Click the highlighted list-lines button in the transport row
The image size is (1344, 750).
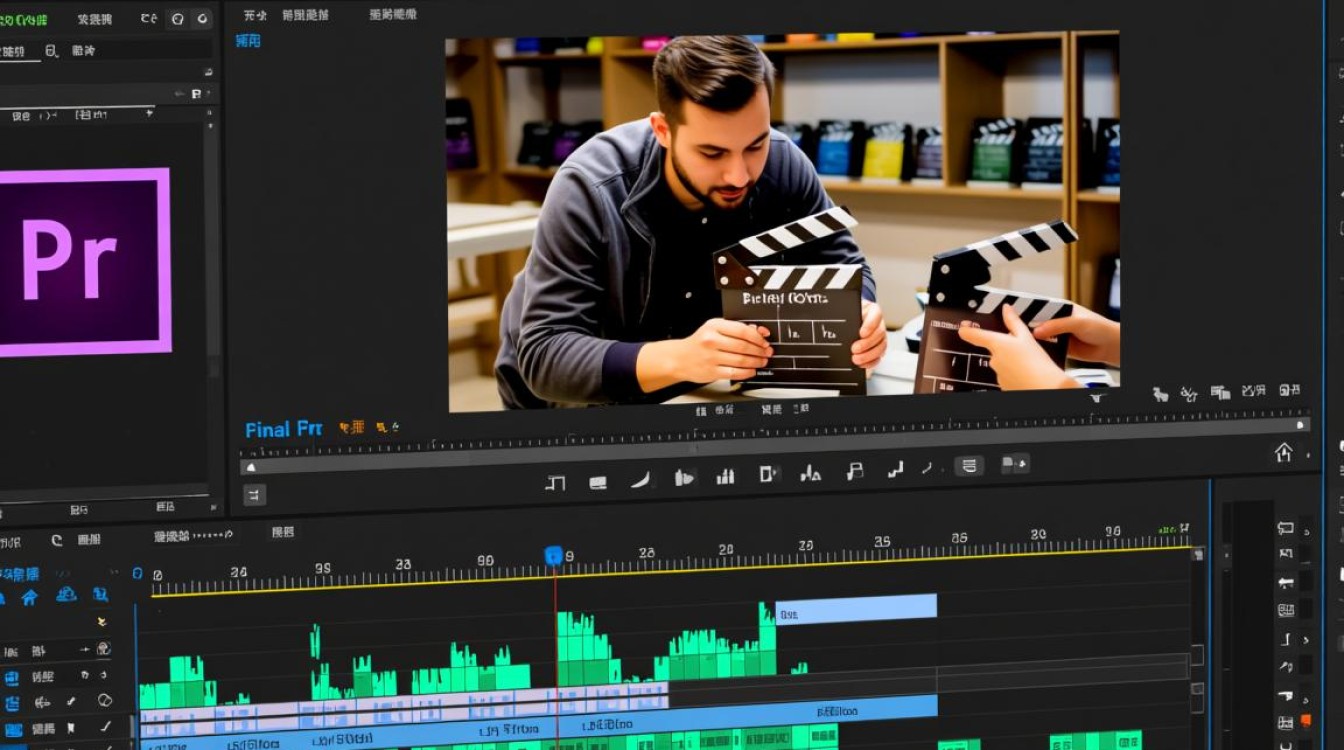(x=968, y=465)
